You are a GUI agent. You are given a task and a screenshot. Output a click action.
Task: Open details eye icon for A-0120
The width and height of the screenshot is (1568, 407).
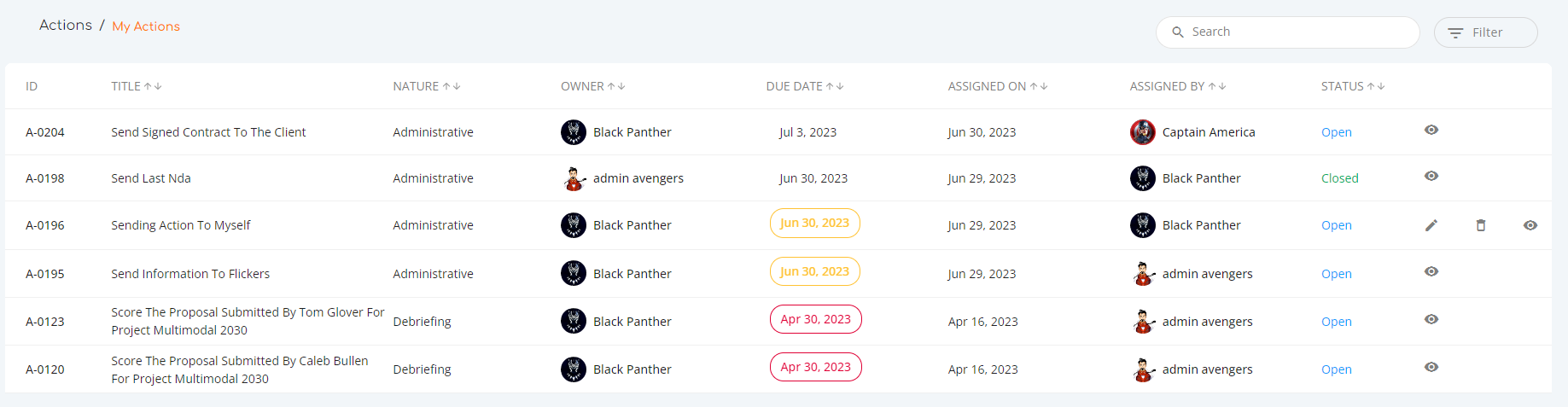[x=1431, y=367]
